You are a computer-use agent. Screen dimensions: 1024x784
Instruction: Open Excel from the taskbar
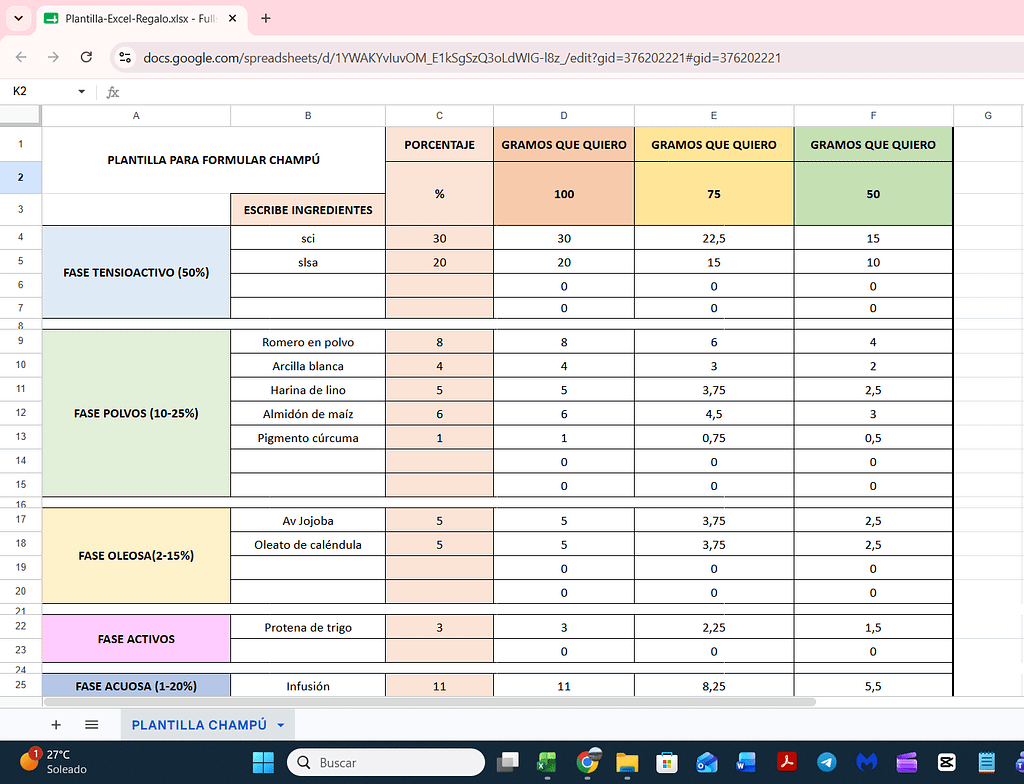pyautogui.click(x=547, y=762)
